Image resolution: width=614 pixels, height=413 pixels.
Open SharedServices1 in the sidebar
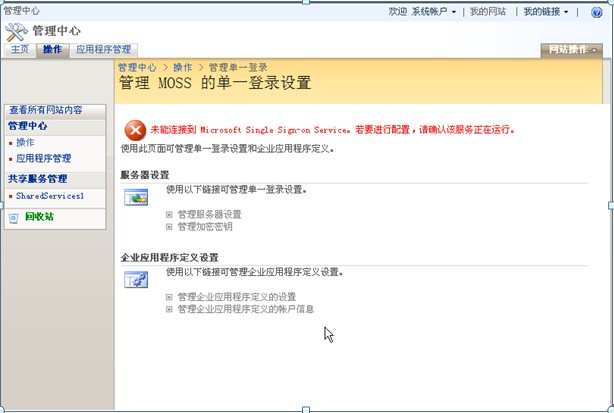pyautogui.click(x=50, y=196)
